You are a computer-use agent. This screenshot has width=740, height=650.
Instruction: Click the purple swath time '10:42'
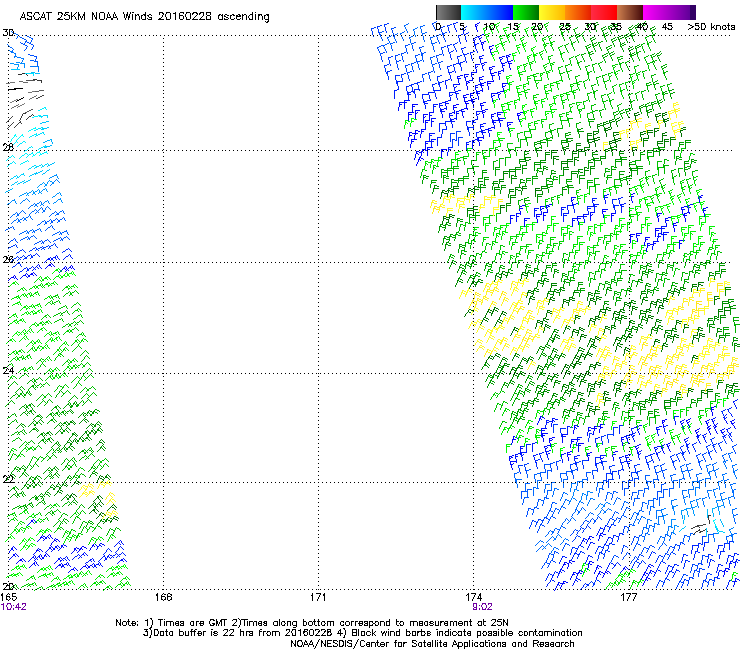(14, 607)
